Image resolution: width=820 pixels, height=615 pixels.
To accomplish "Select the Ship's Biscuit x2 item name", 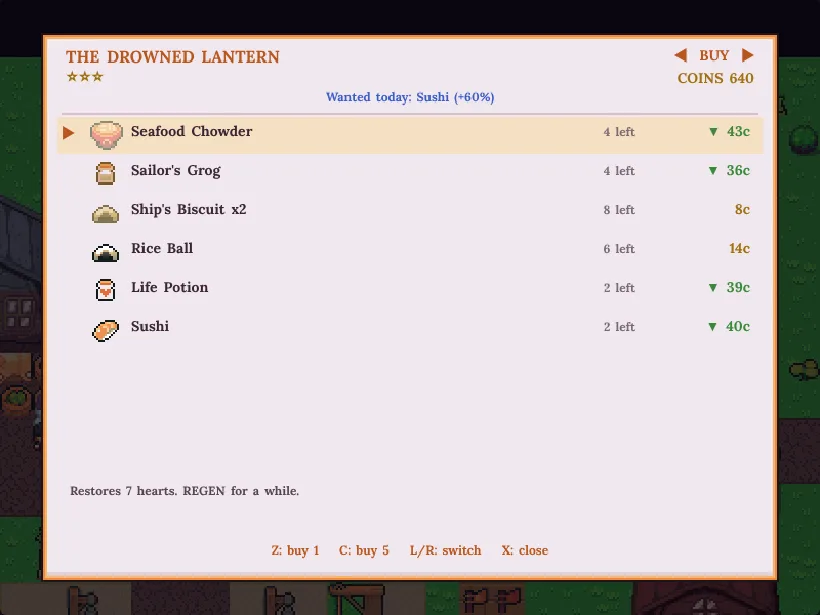I will coord(188,210).
